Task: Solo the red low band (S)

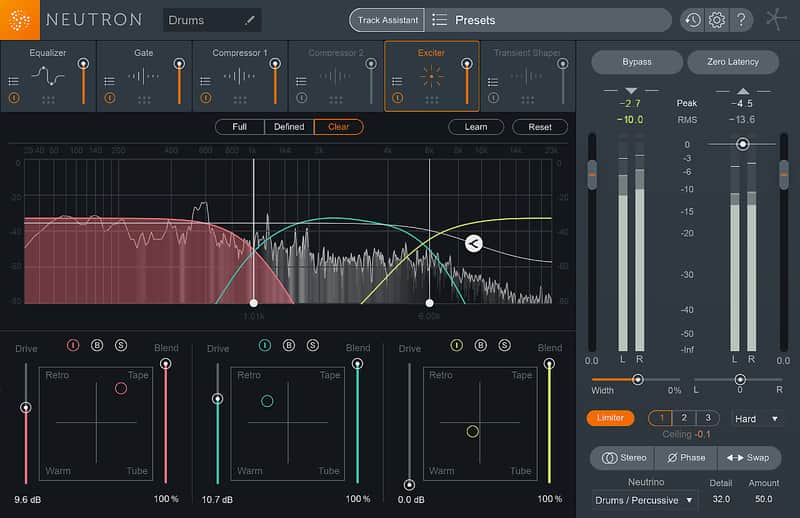Action: click(x=121, y=346)
